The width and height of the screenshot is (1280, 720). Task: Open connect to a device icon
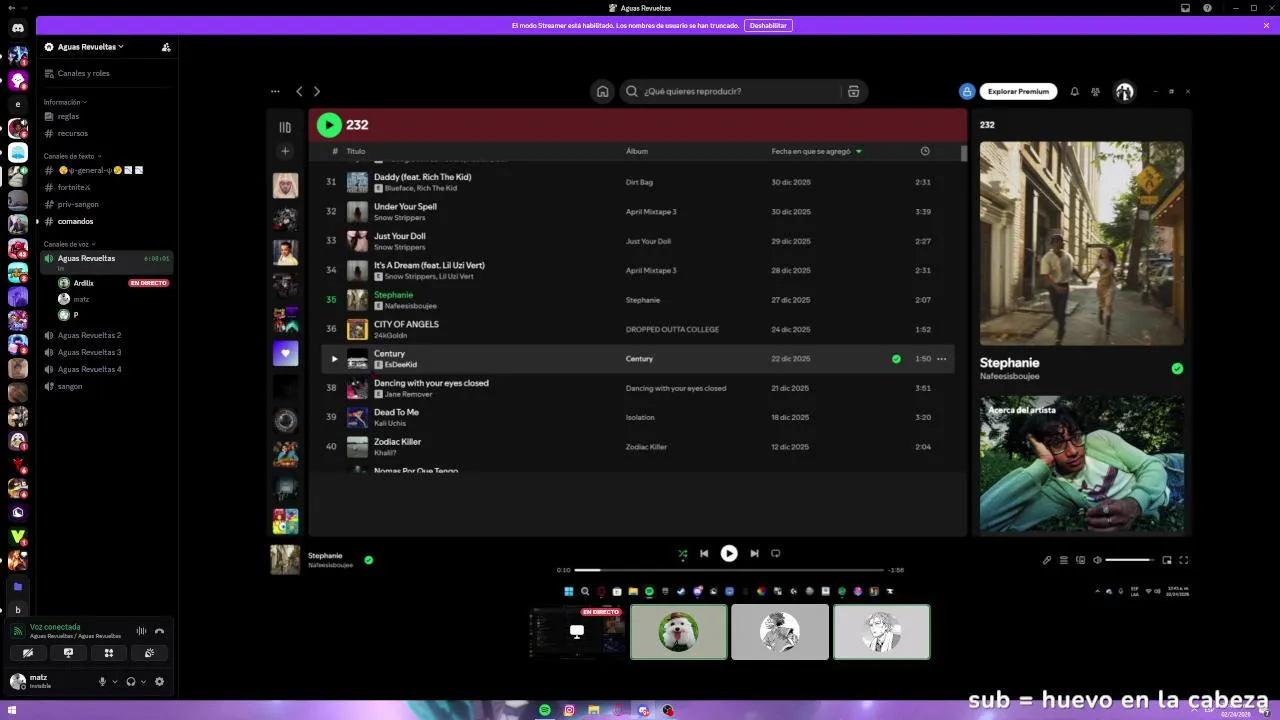pyautogui.click(x=1080, y=560)
